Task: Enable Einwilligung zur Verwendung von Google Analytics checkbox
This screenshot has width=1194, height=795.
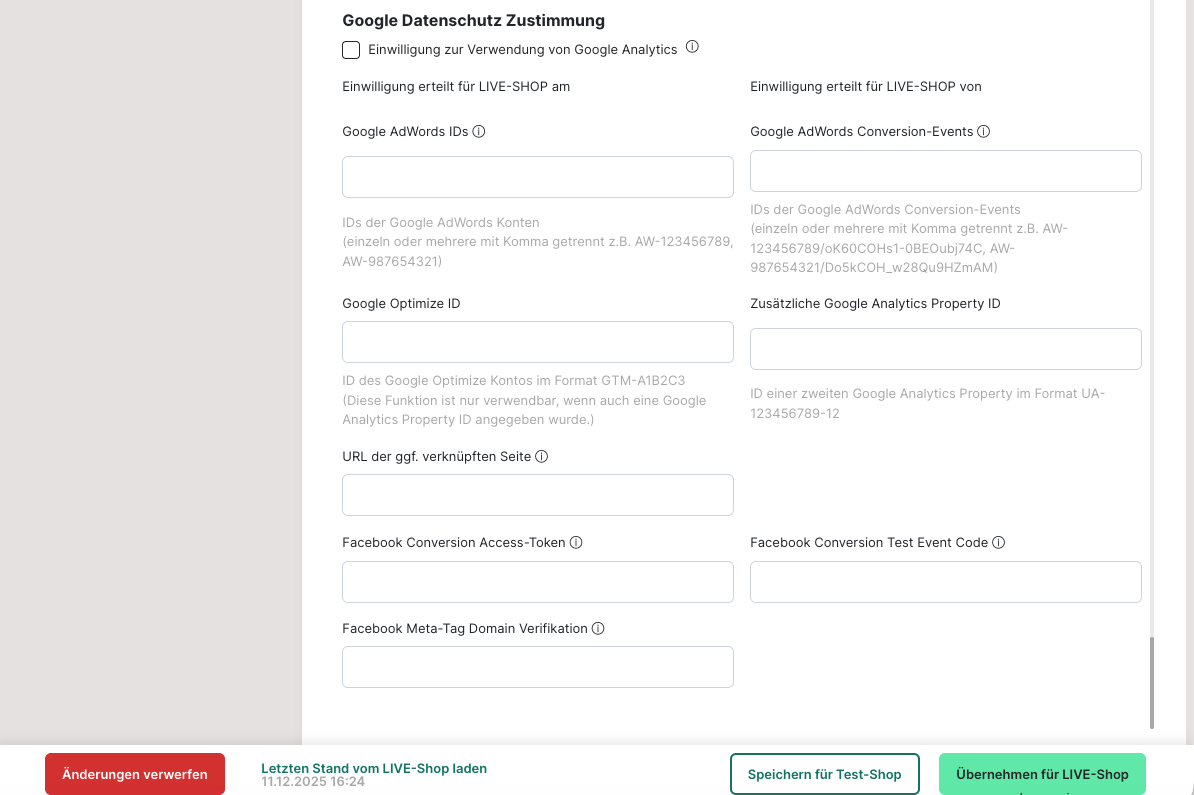Action: (351, 50)
